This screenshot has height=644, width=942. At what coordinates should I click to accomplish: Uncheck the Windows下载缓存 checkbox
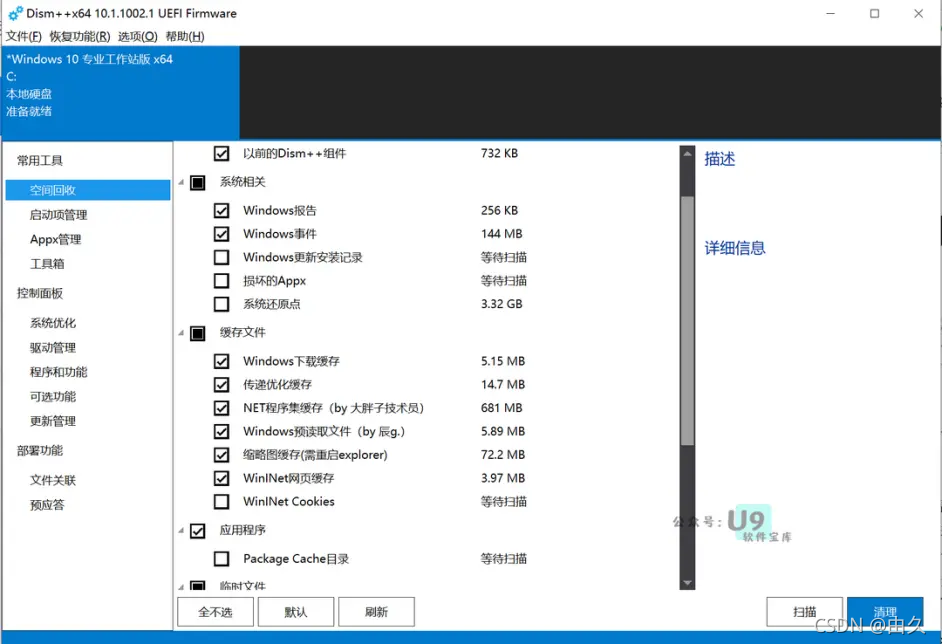pyautogui.click(x=222, y=362)
